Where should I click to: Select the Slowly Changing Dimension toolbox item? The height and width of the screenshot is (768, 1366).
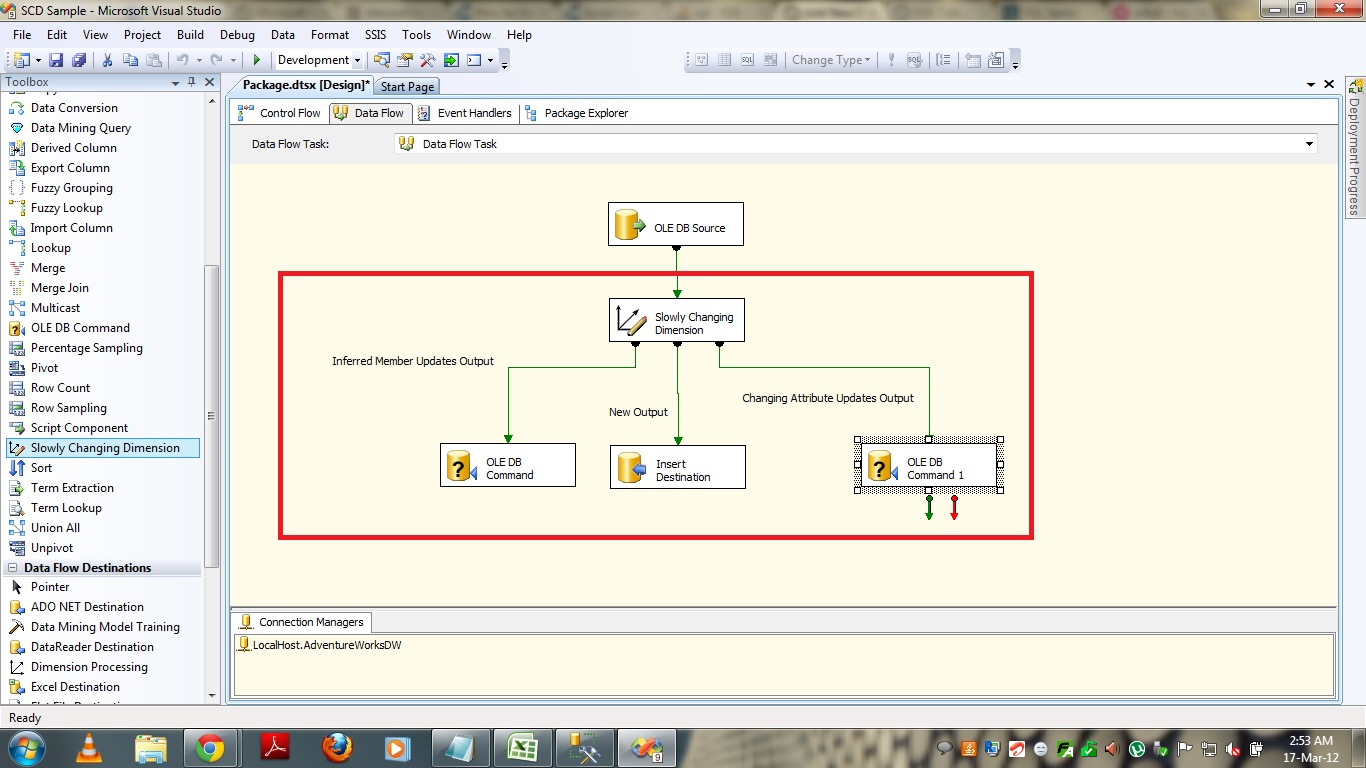[x=104, y=448]
